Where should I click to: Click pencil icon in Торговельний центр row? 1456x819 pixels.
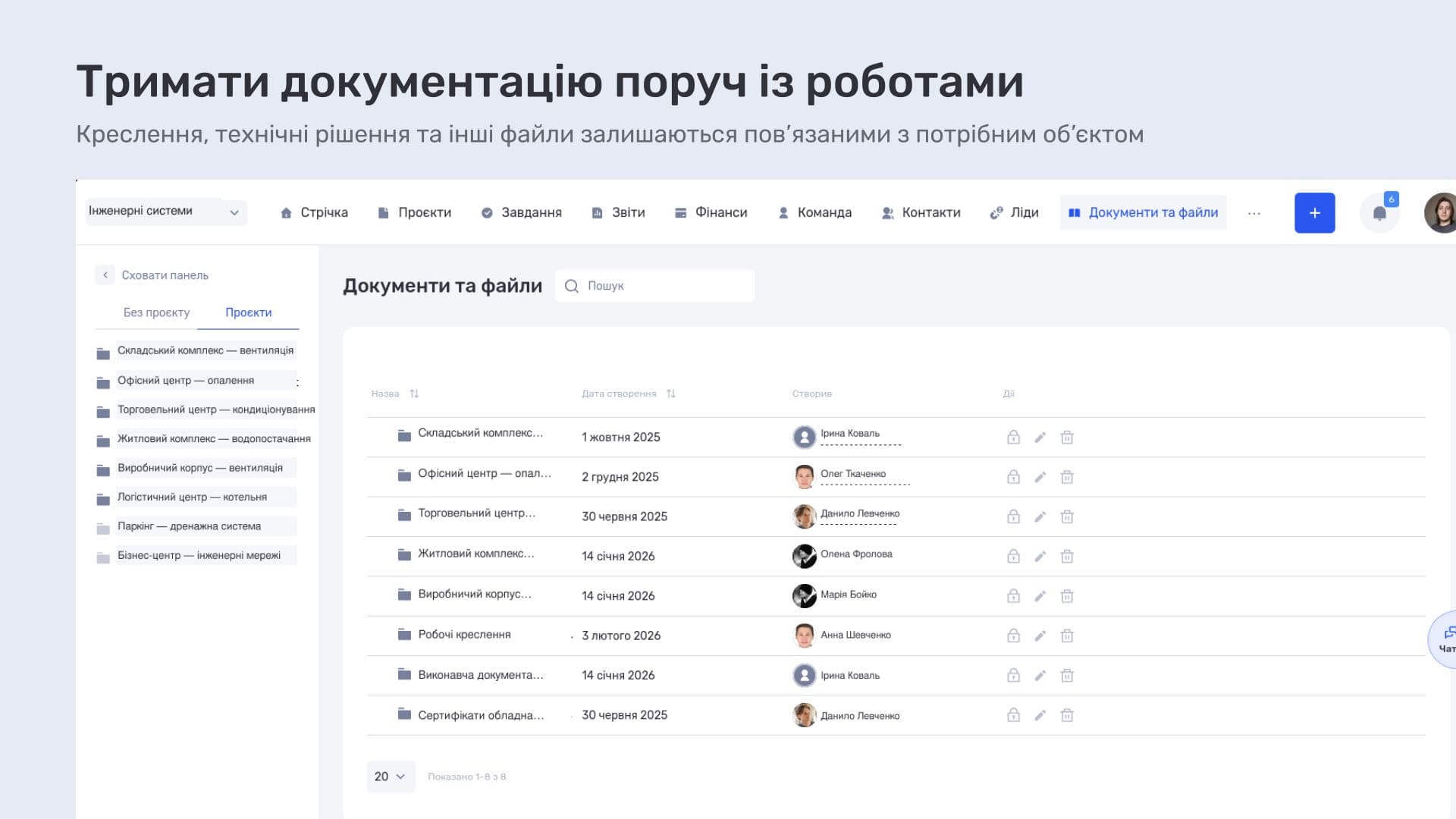pyautogui.click(x=1040, y=516)
